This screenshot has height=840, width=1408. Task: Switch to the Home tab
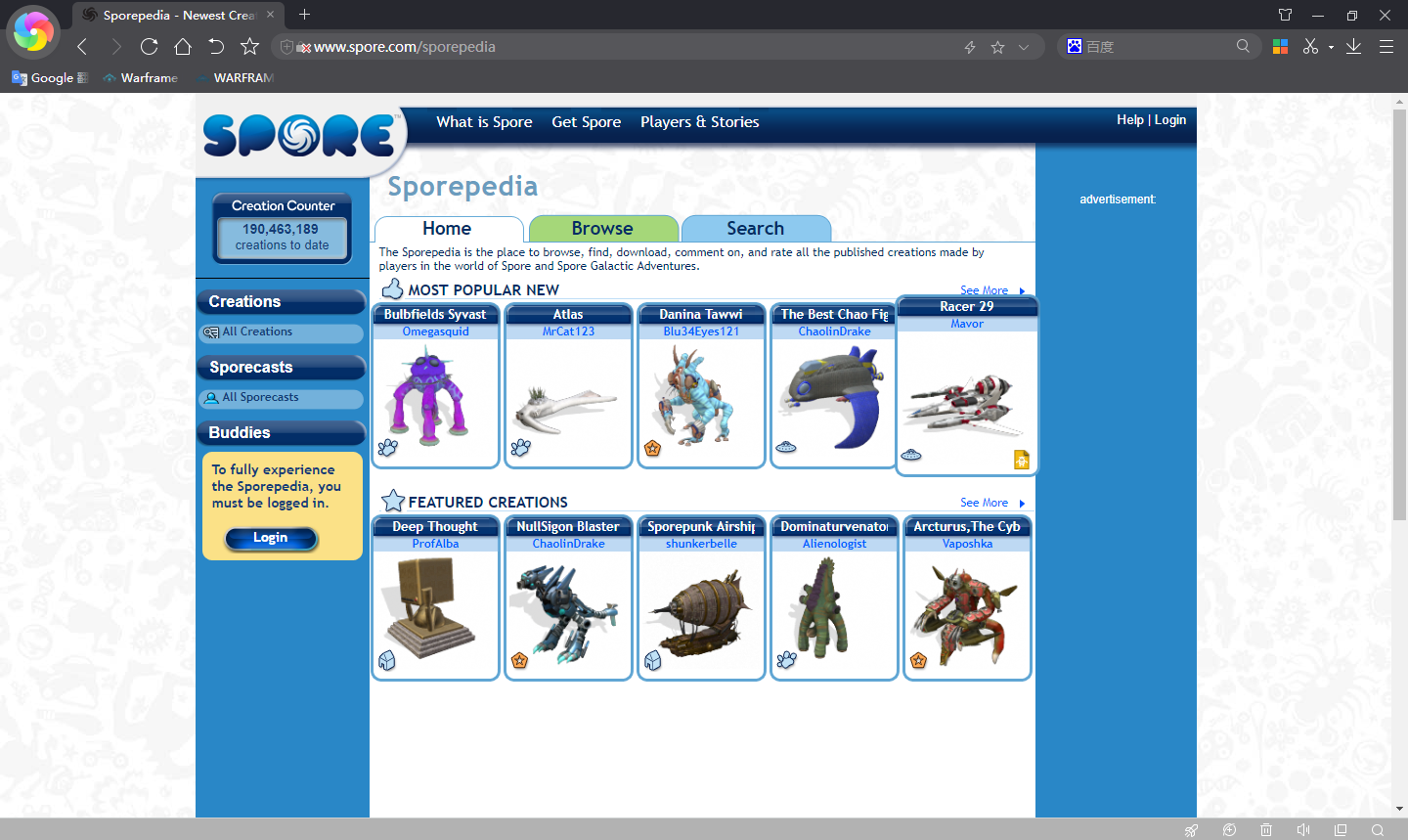click(448, 229)
